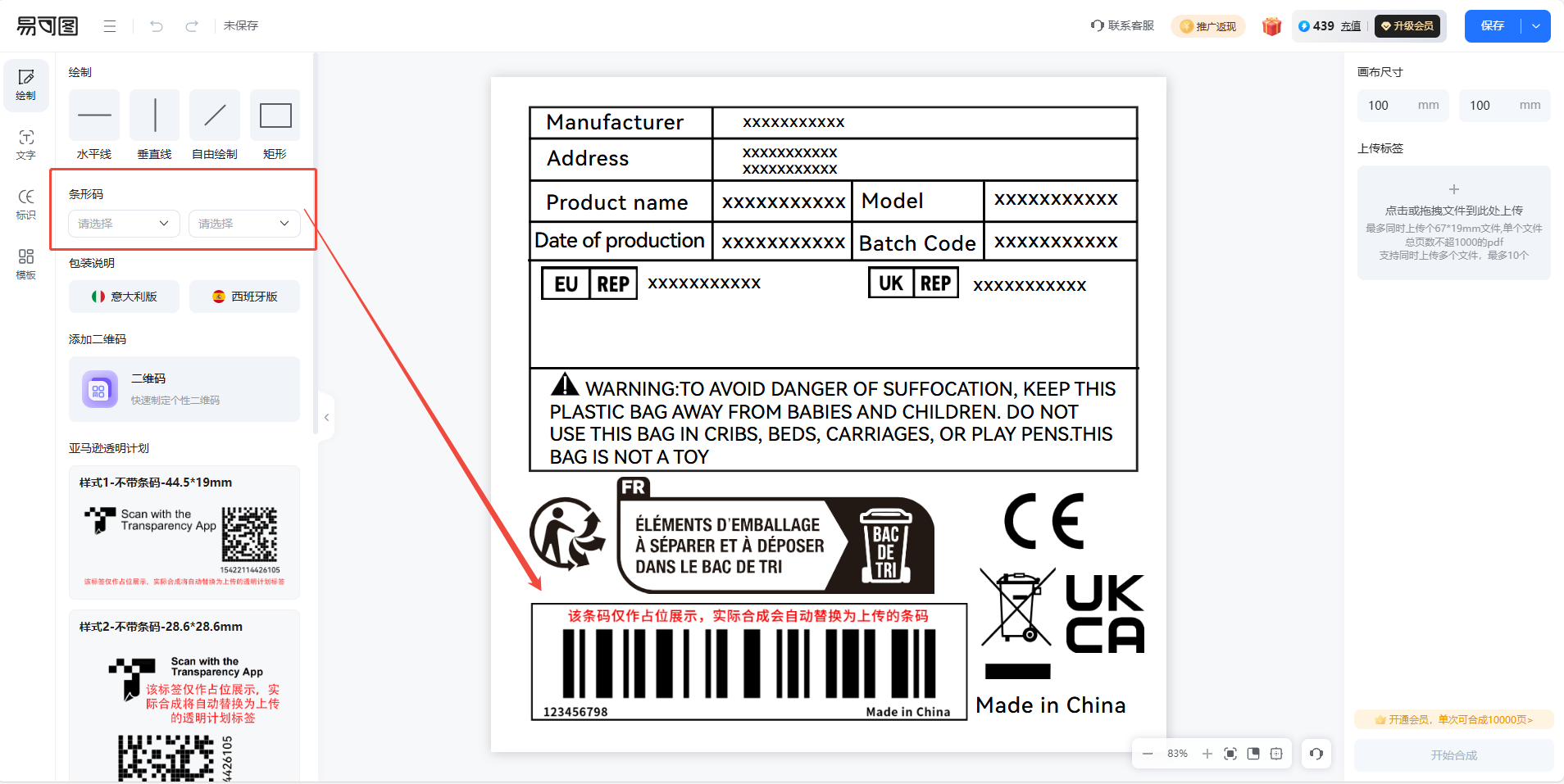Switch to the 文字 text sidebar tab
Image resolution: width=1564 pixels, height=784 pixels.
point(26,145)
